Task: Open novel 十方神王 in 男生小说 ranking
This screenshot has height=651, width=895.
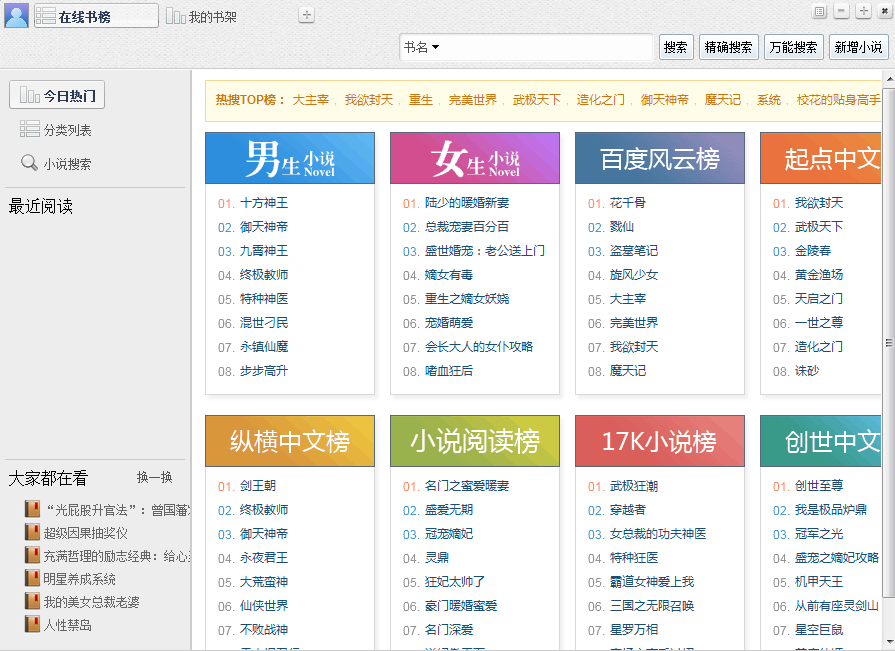Action: tap(264, 203)
